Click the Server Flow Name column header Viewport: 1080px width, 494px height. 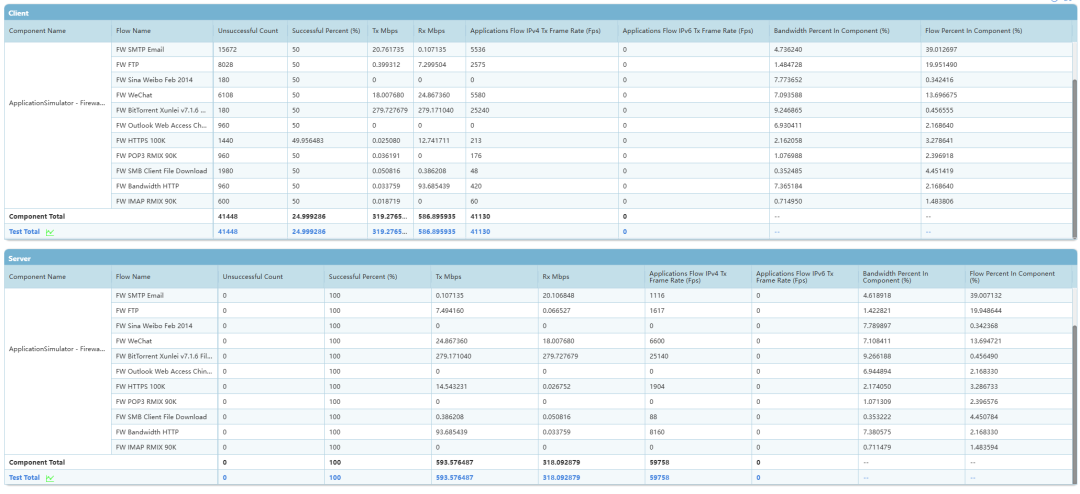[133, 276]
